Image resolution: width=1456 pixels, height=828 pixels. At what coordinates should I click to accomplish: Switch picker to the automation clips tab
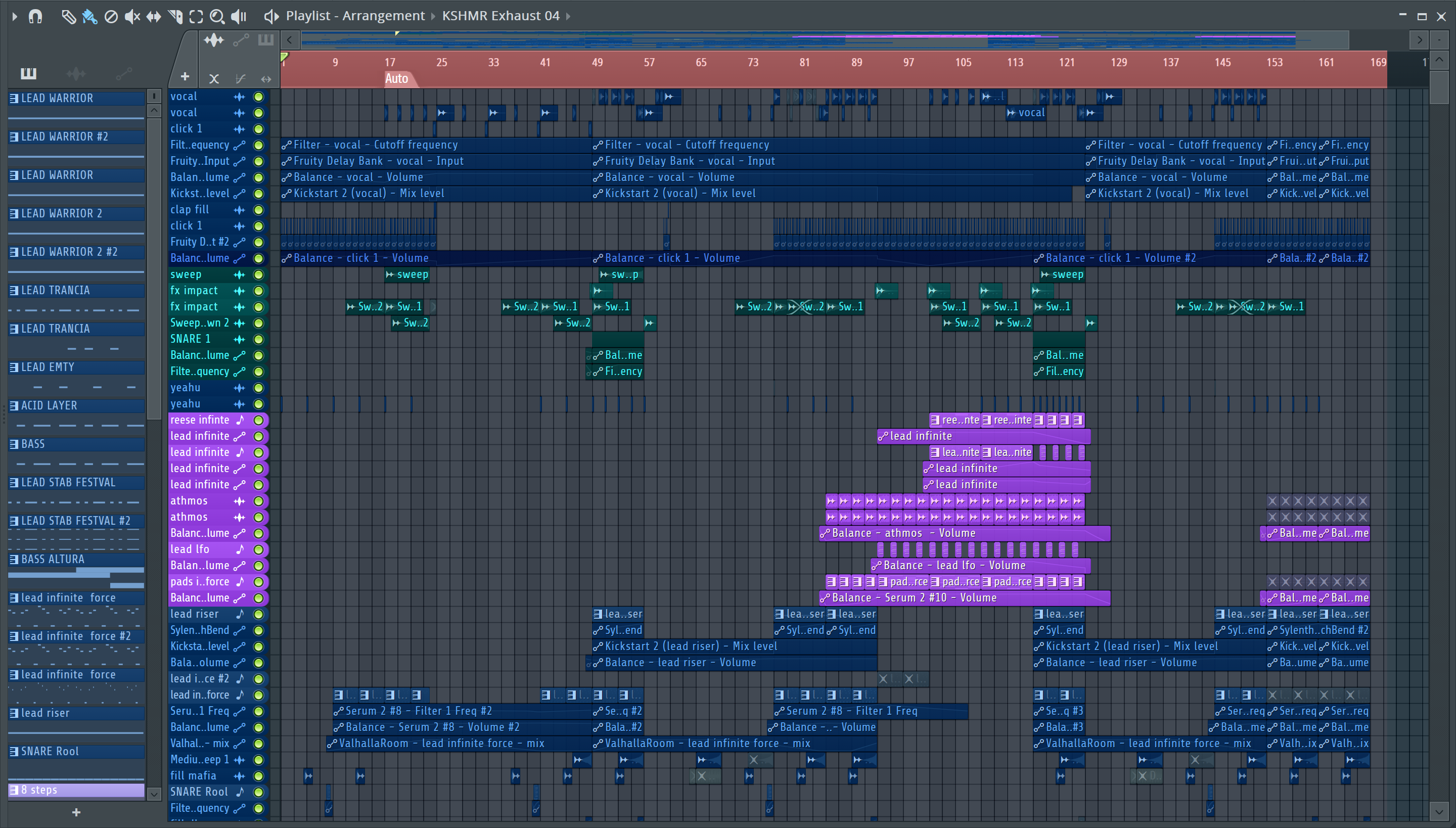tap(123, 73)
